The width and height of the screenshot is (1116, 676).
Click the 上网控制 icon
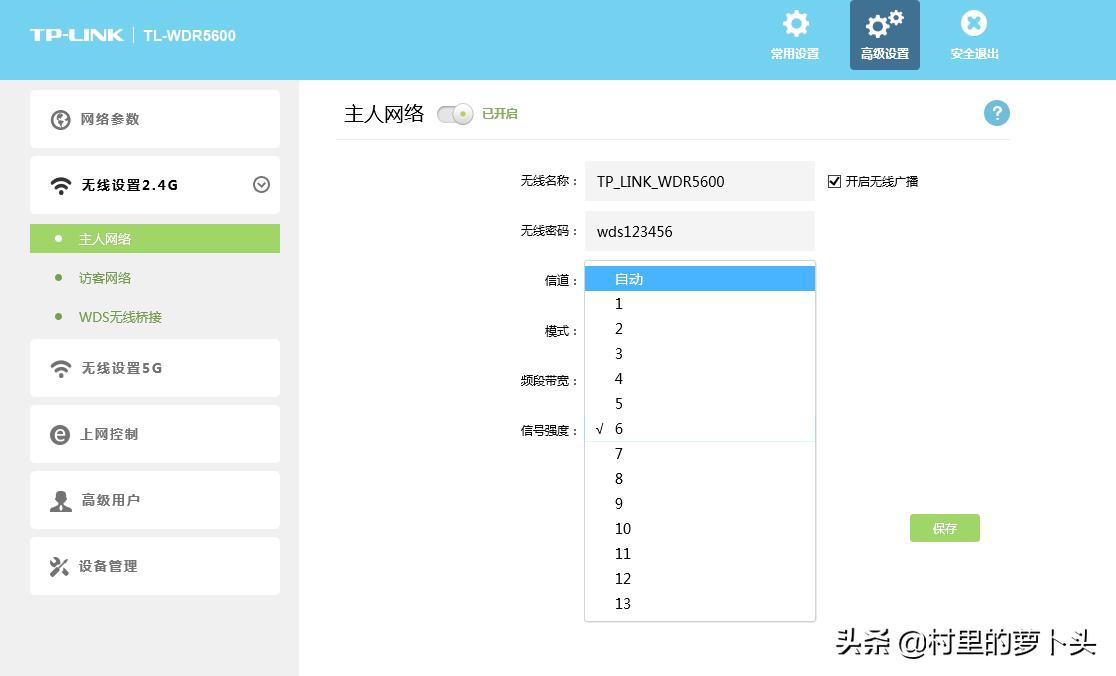(x=62, y=433)
